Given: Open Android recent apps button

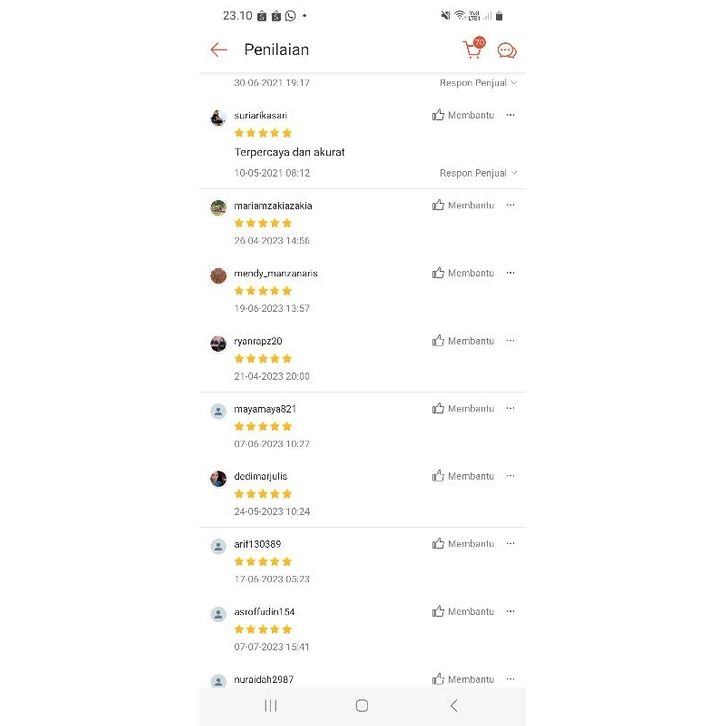Looking at the screenshot, I should [271, 705].
